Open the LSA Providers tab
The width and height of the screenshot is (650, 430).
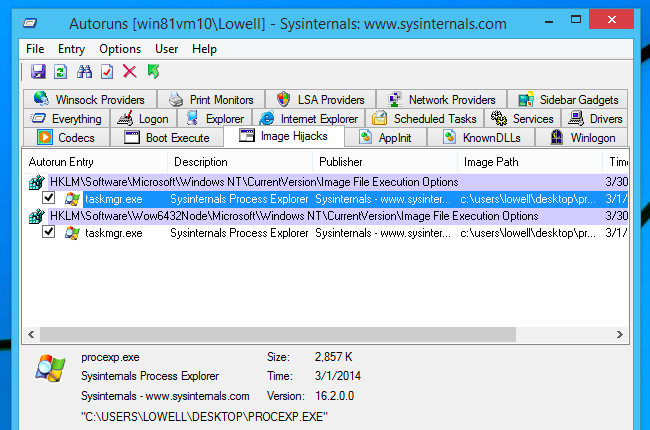click(x=320, y=100)
